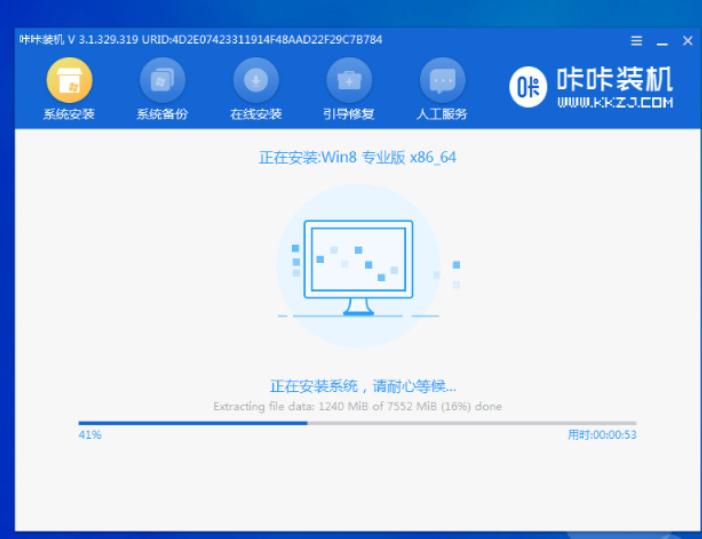Viewport: 702px width, 539px height.
Task: Open the 人工服务 chat bubble icon
Action: pyautogui.click(x=442, y=80)
